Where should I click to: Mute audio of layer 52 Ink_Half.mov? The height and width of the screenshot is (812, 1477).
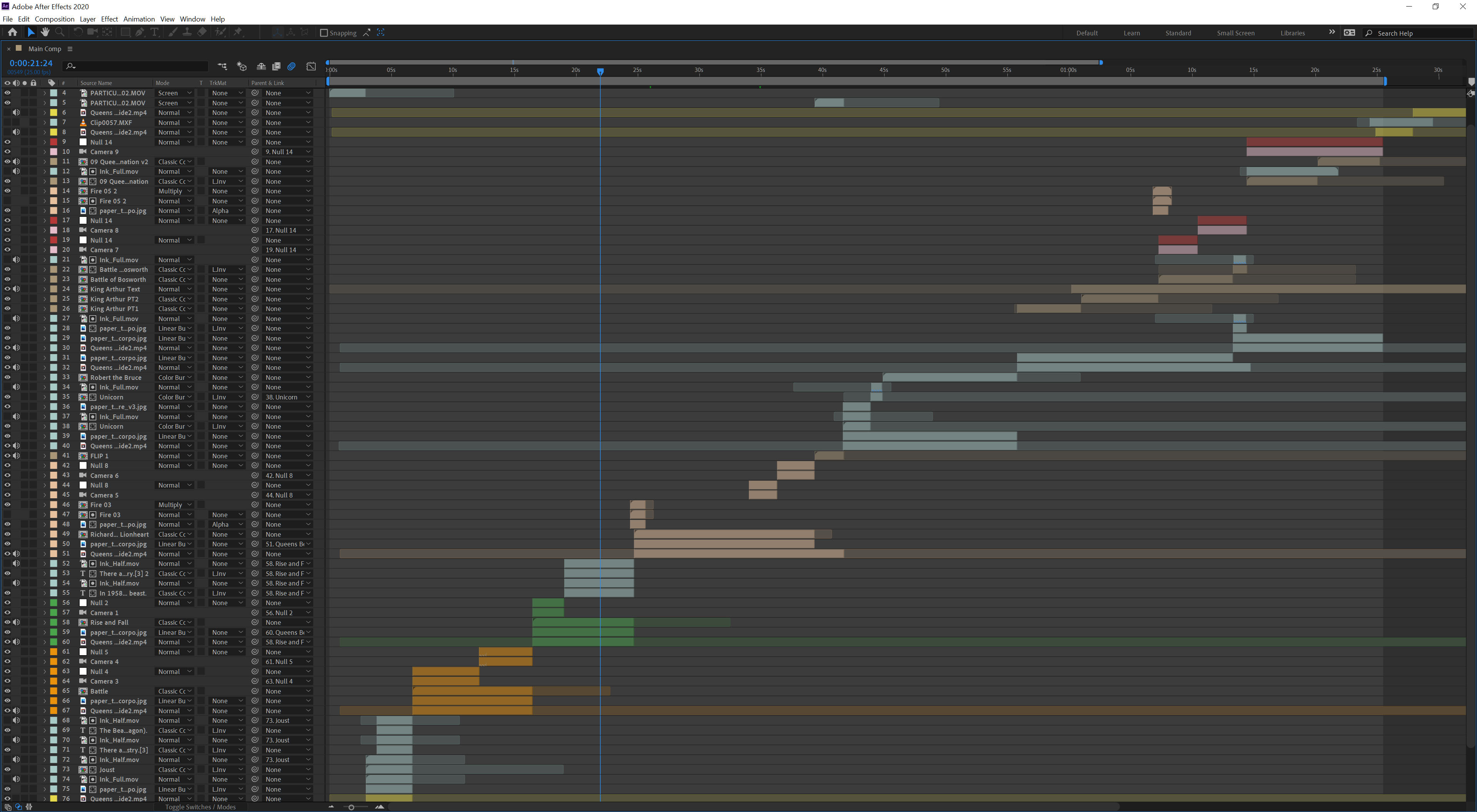(16, 563)
